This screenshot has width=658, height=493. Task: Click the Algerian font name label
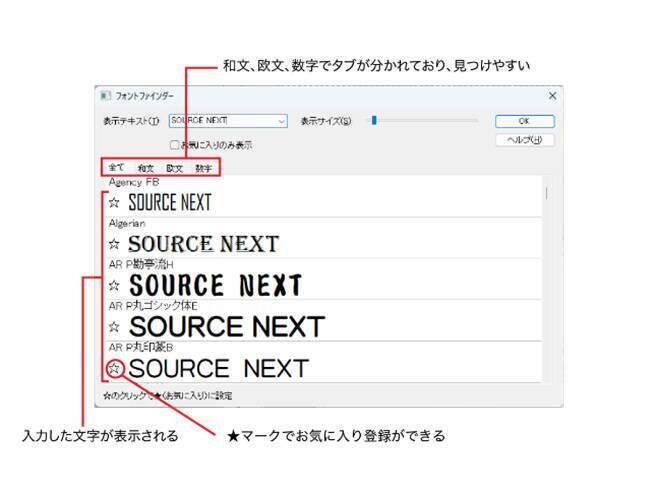pos(127,223)
